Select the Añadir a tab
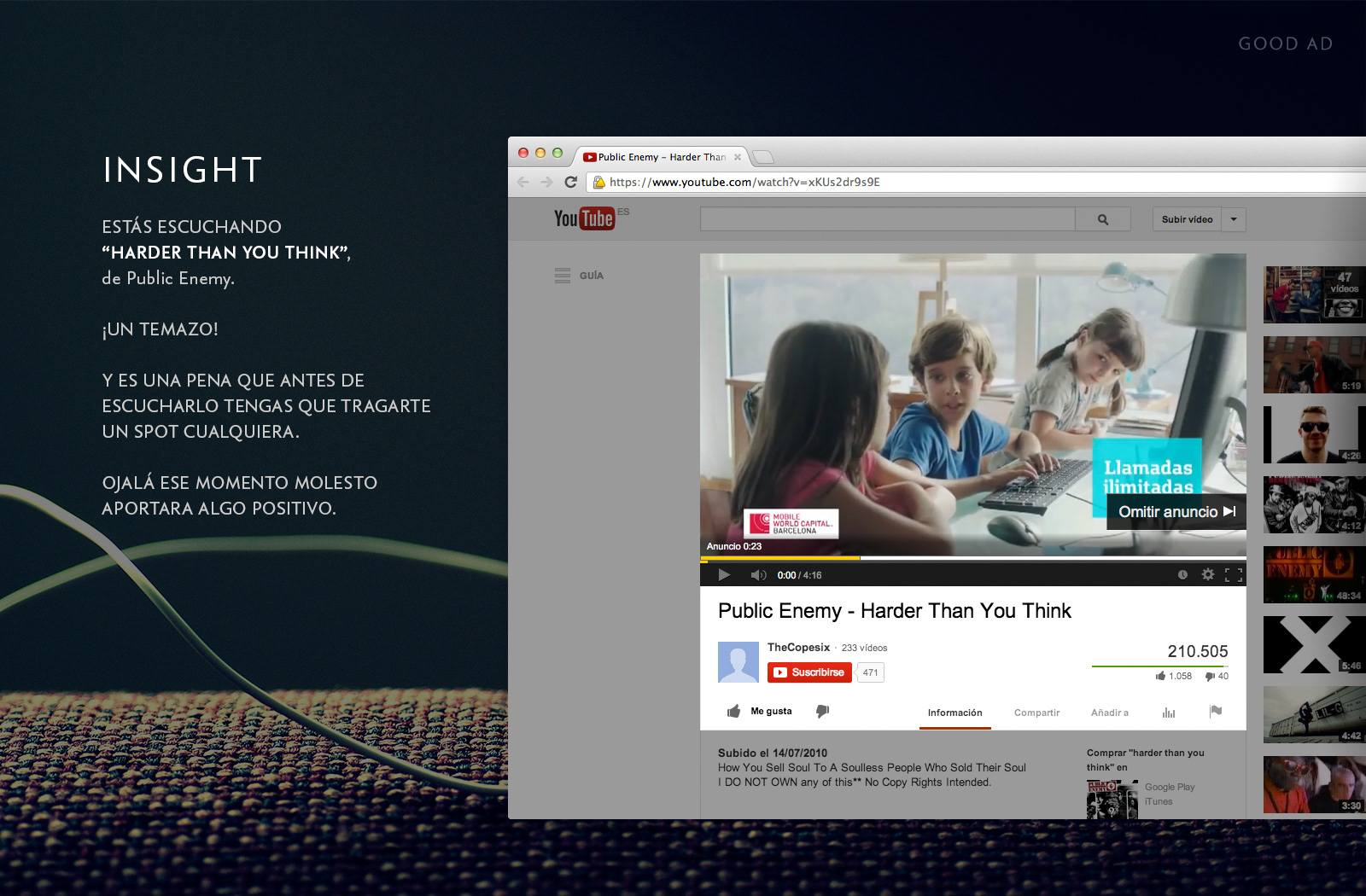Screen dimensions: 1366x896 click(x=1109, y=713)
